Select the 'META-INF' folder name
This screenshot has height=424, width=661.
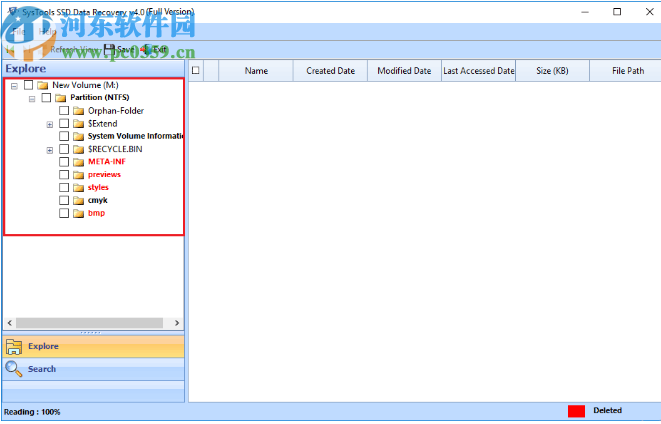pyautogui.click(x=107, y=162)
